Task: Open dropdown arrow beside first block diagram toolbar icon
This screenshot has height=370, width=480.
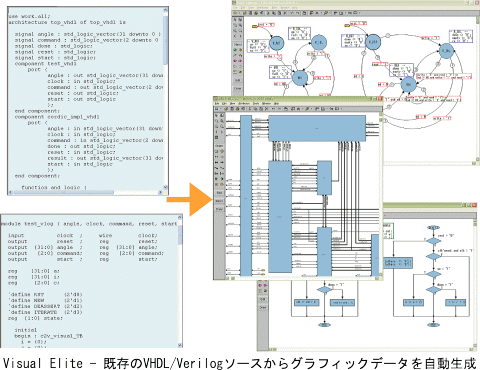Action: pos(221,109)
